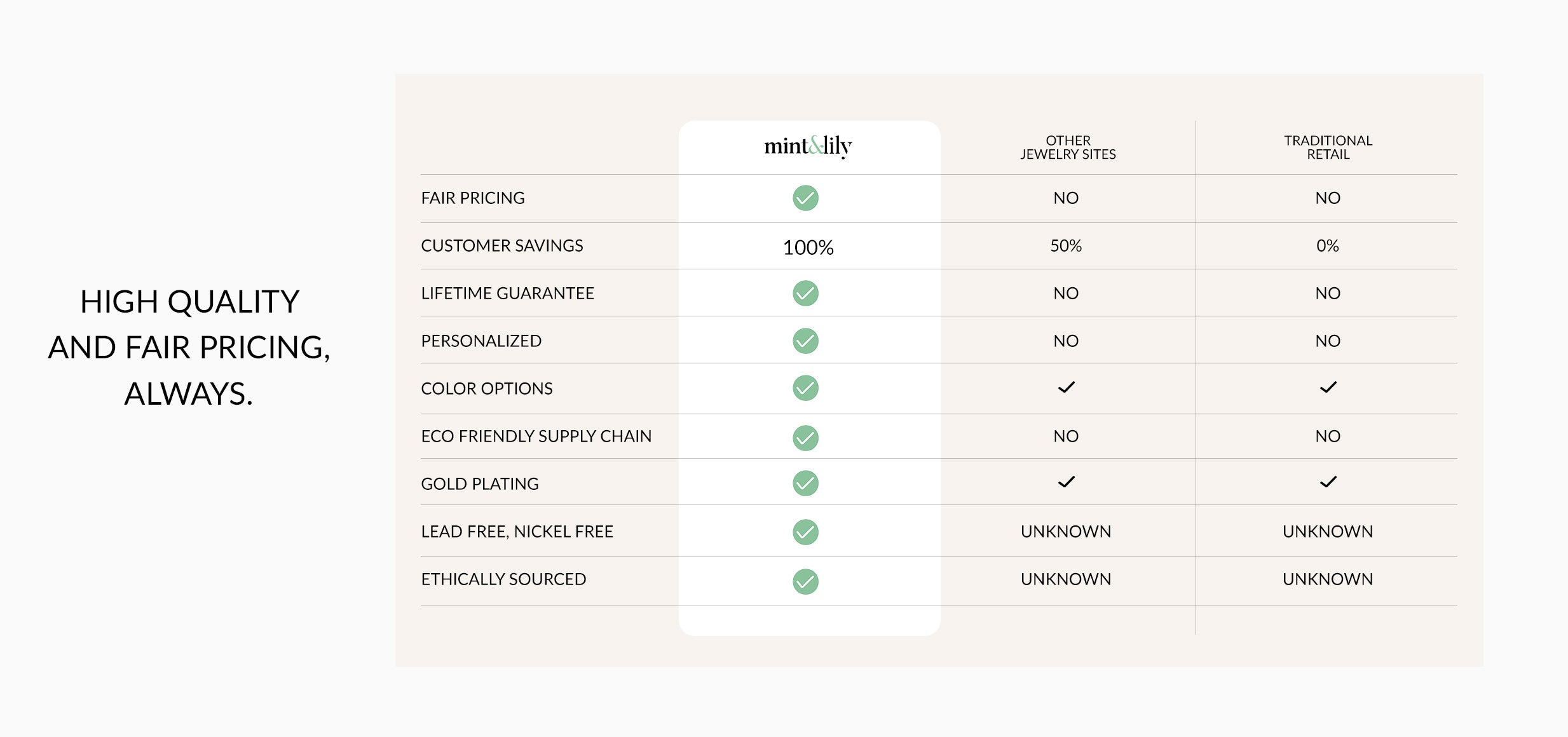Click the Customer Savings row label
1568x737 pixels.
click(501, 245)
